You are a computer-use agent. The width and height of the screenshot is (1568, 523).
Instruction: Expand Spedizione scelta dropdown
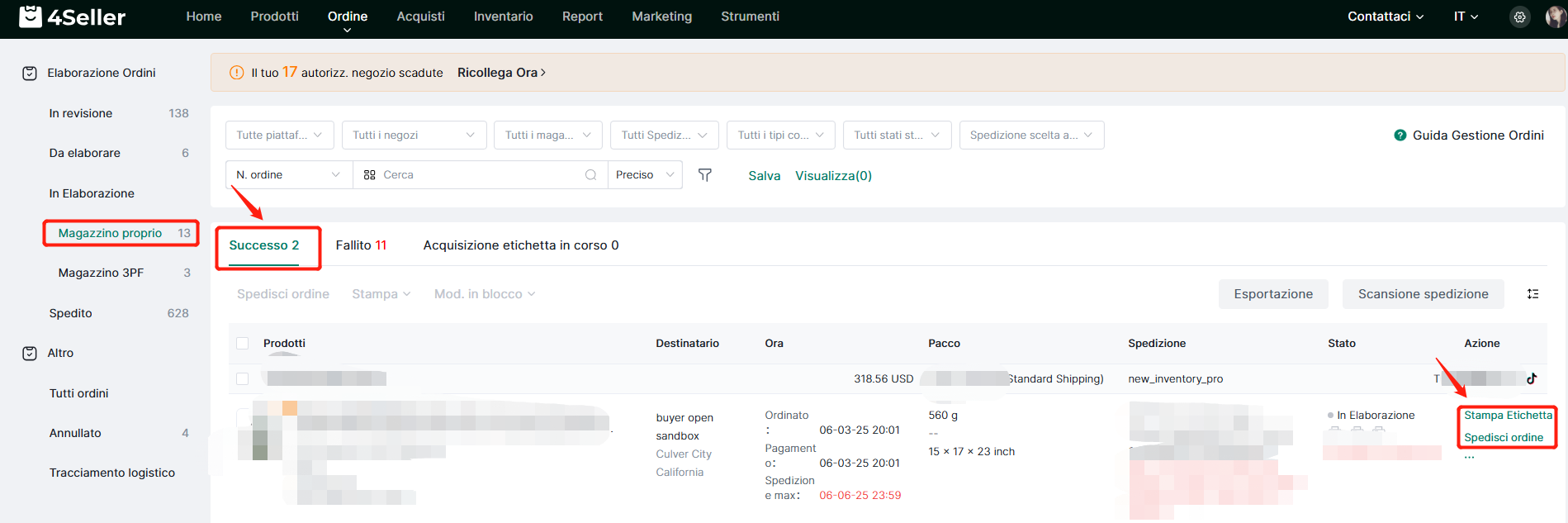[x=1032, y=136]
